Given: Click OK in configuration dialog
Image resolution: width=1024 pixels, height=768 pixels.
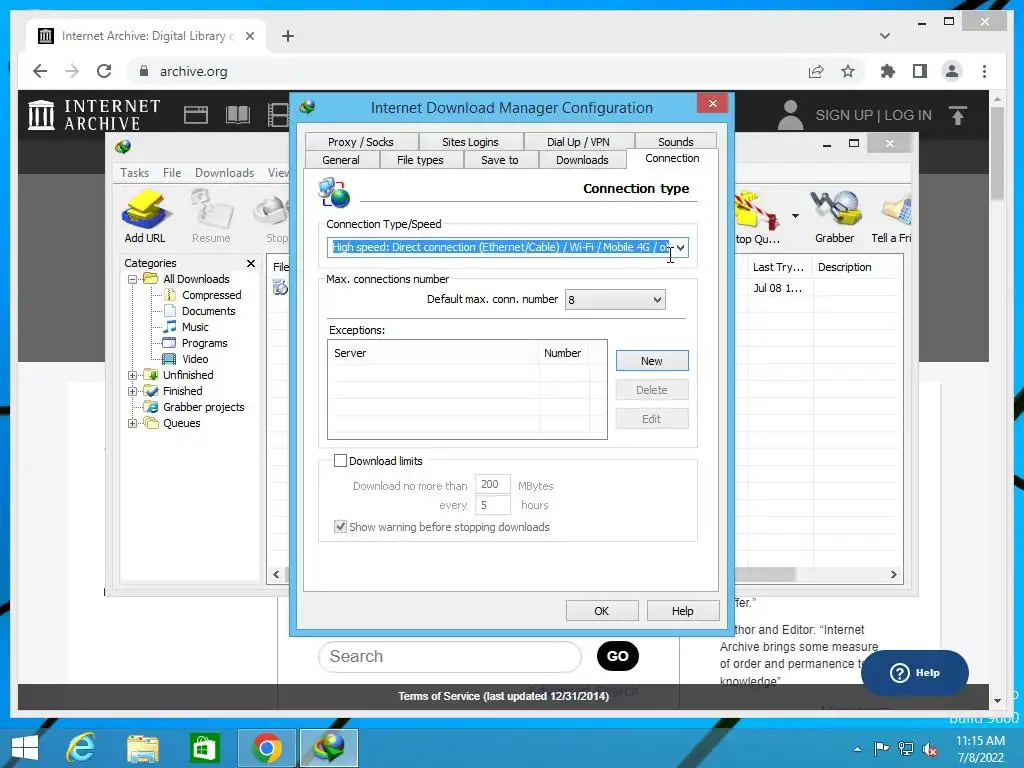Looking at the screenshot, I should pyautogui.click(x=601, y=611).
